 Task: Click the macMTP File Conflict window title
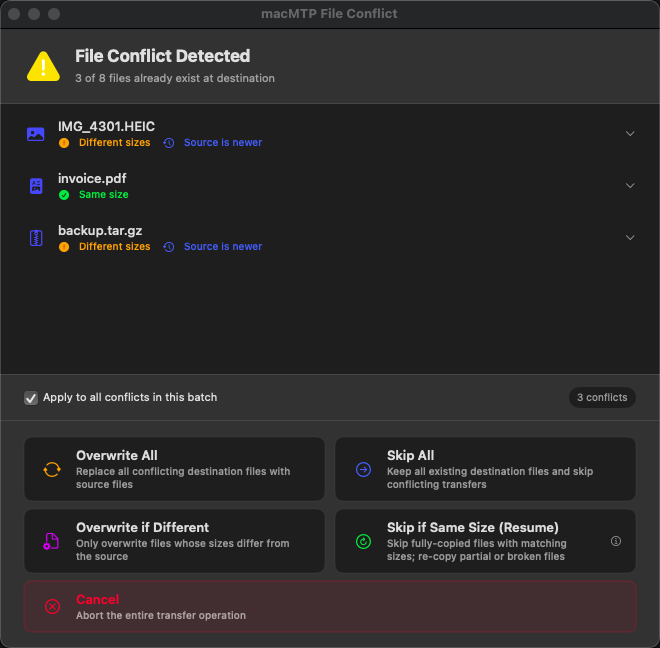(329, 14)
